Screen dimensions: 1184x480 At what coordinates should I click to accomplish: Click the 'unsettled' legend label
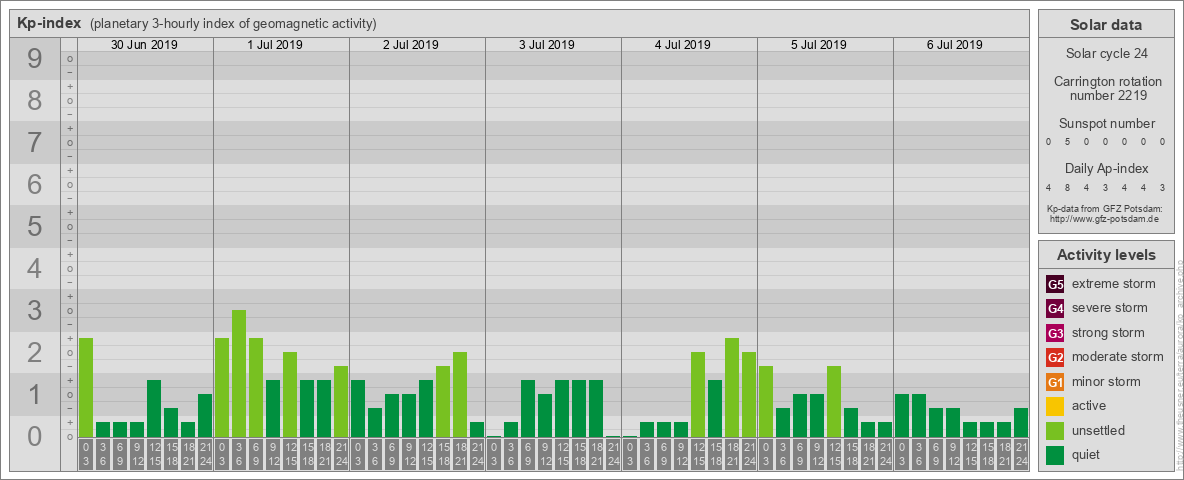click(1099, 430)
